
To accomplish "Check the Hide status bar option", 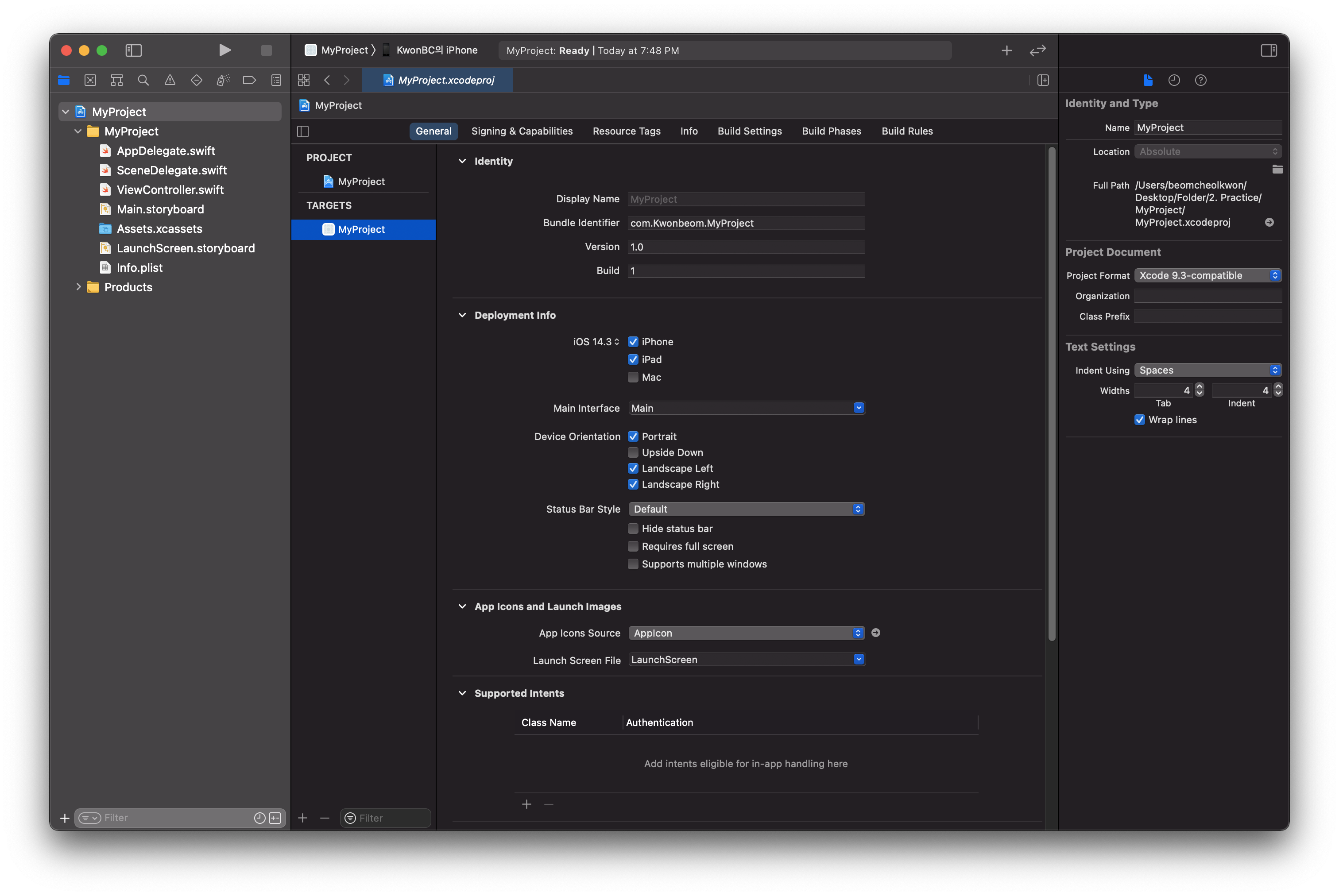I will click(x=633, y=529).
